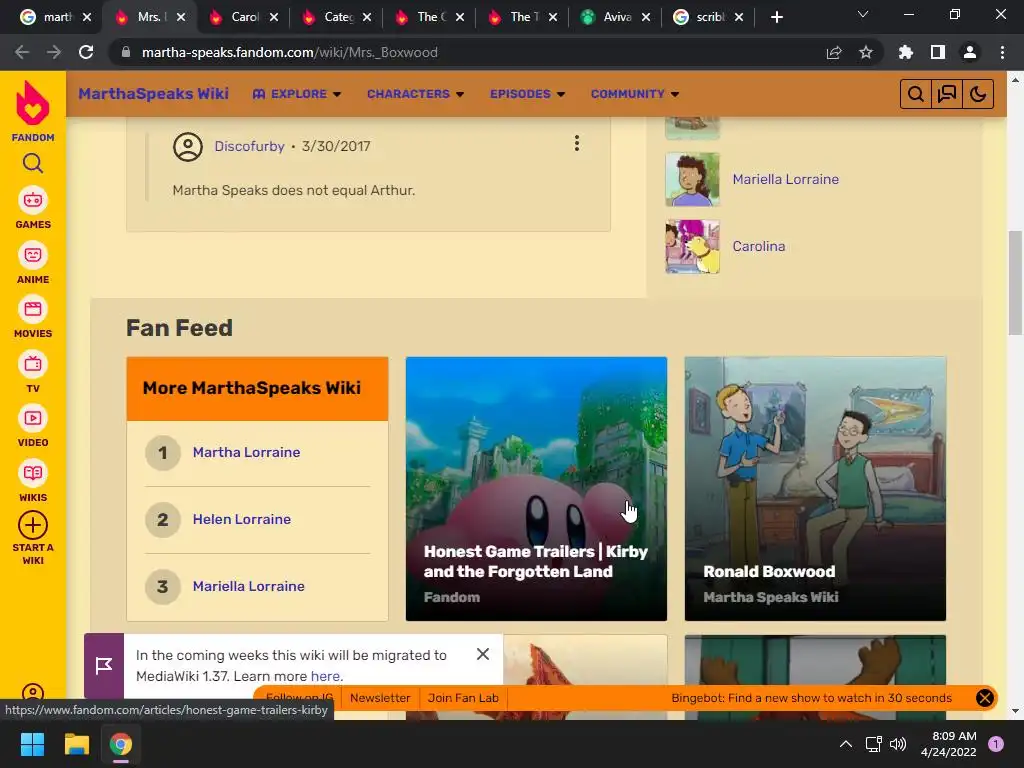Switch to the Carol tab
The height and width of the screenshot is (768, 1024).
coord(242,17)
